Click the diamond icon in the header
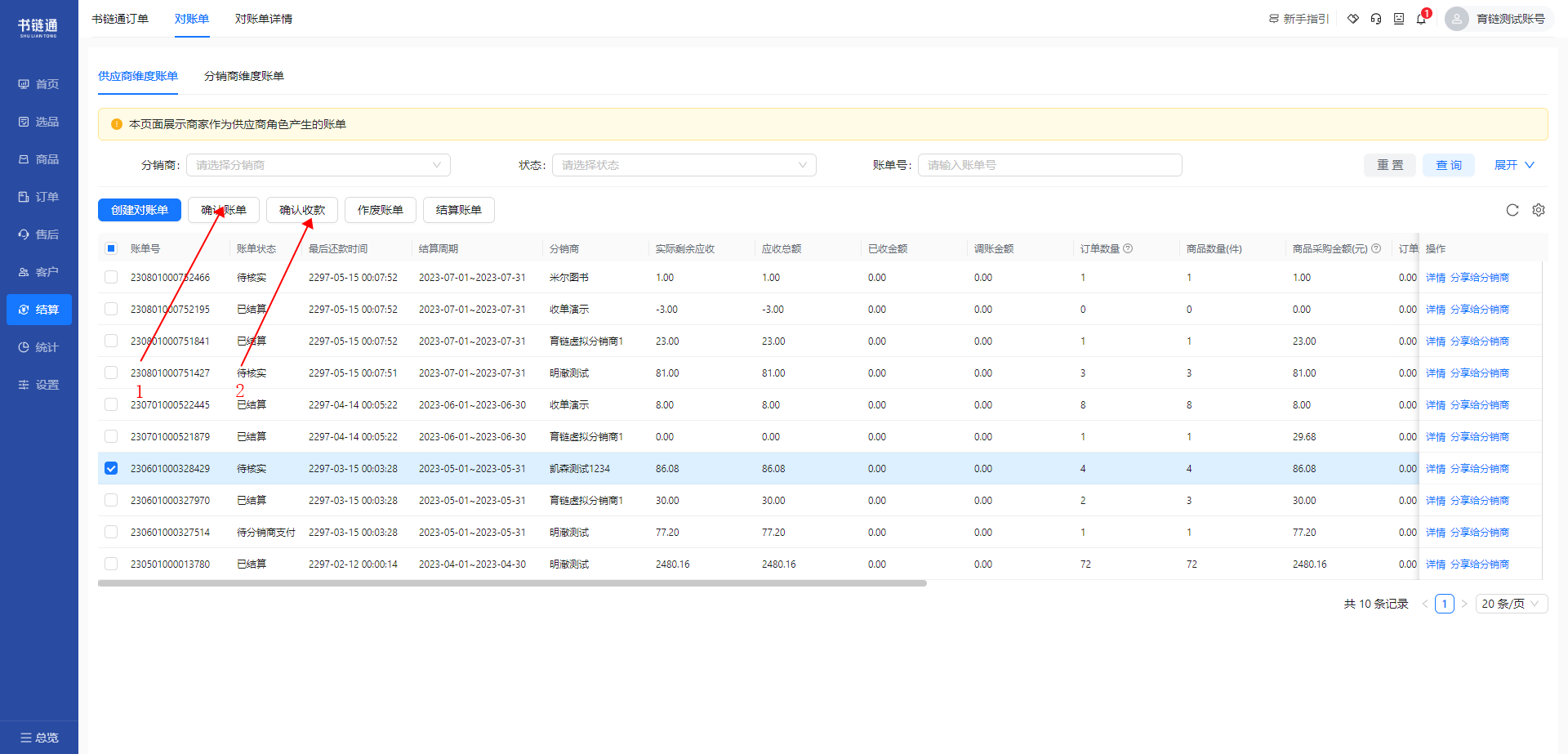The width and height of the screenshot is (1568, 754). click(1353, 19)
